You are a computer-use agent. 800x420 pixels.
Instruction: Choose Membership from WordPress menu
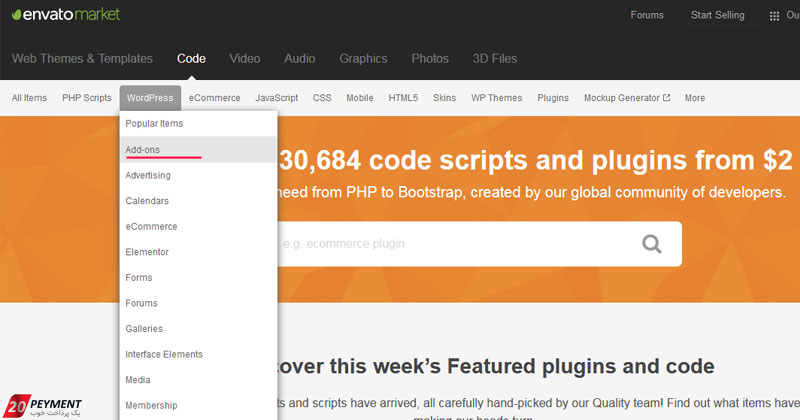click(x=198, y=405)
